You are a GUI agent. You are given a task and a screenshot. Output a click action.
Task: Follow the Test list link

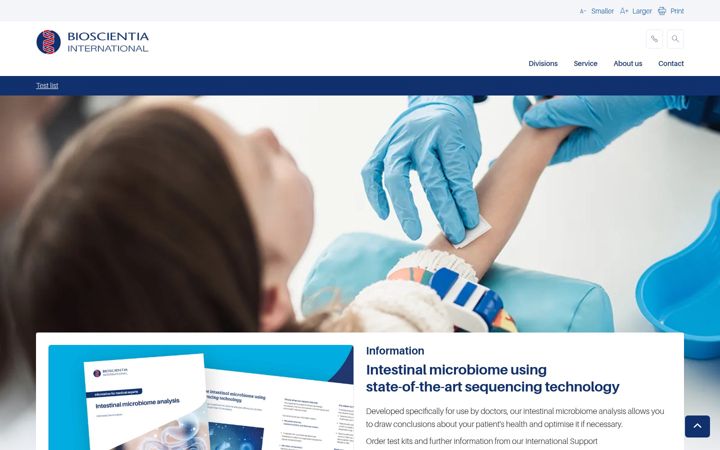(x=47, y=85)
